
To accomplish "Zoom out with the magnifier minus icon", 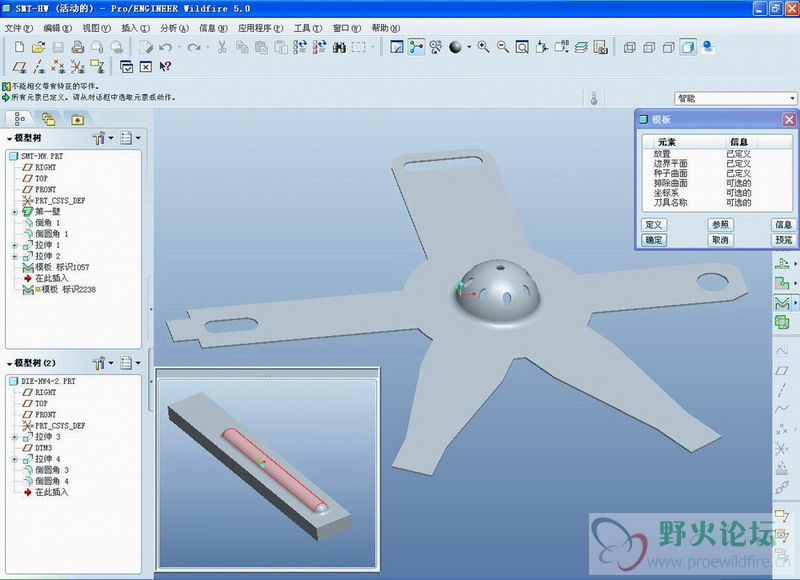I will tap(503, 47).
